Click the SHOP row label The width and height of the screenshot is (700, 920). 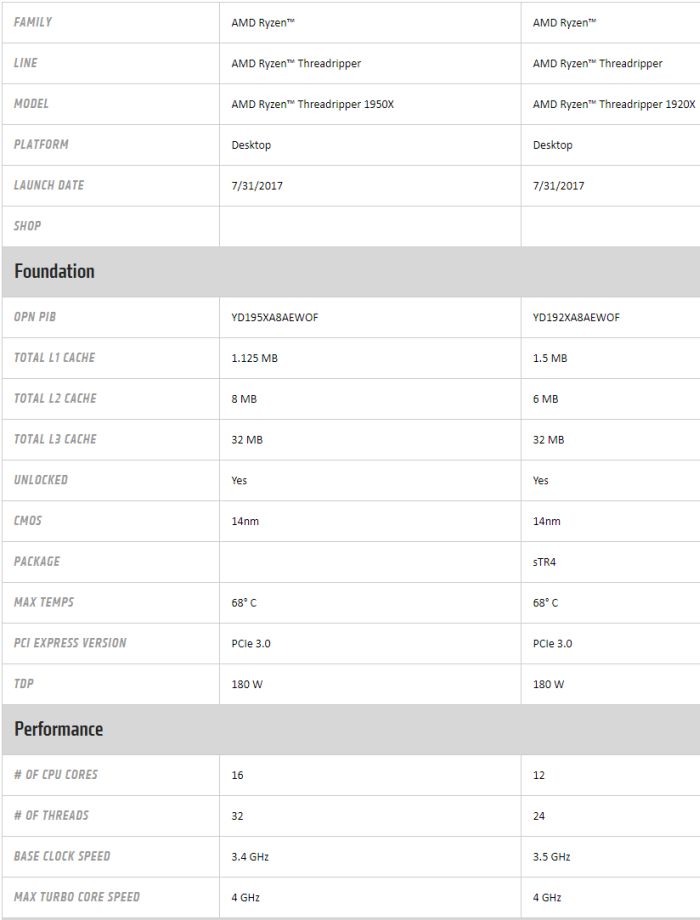(x=28, y=226)
